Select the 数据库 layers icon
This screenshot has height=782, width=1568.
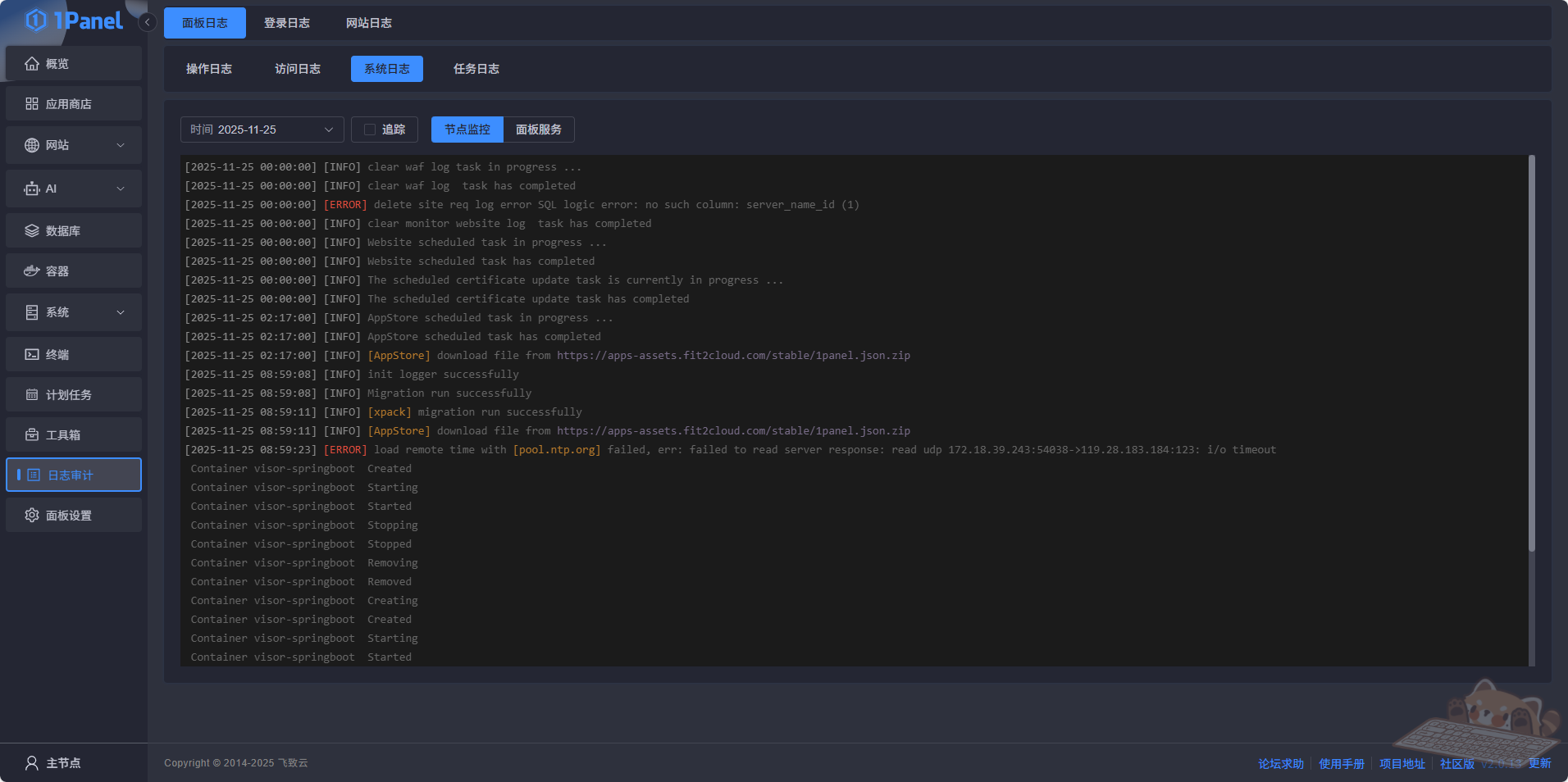tap(32, 231)
